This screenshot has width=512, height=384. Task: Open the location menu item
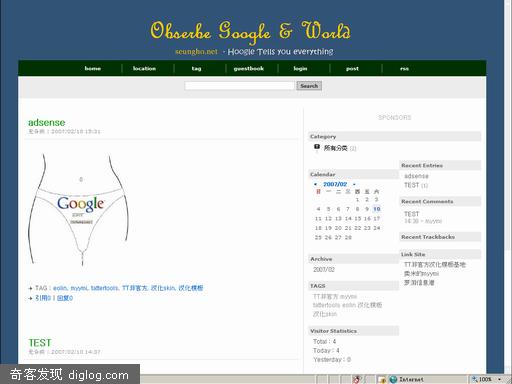144,68
